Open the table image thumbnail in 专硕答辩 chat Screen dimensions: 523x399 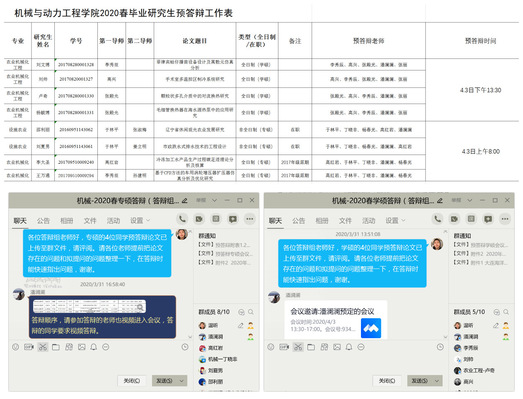pyautogui.click(x=89, y=306)
